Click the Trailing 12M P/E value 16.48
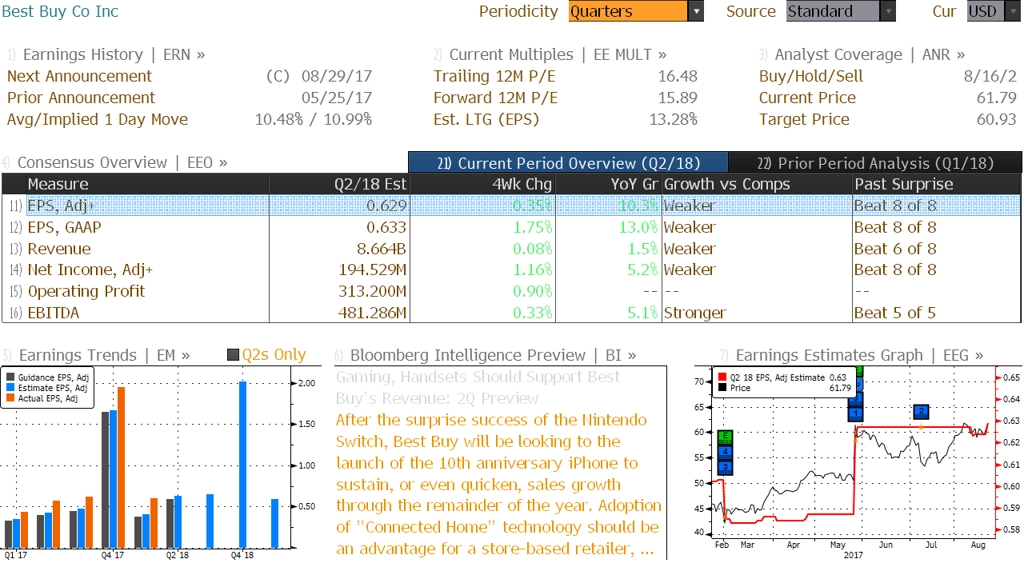The height and width of the screenshot is (563, 1024). pyautogui.click(x=677, y=76)
